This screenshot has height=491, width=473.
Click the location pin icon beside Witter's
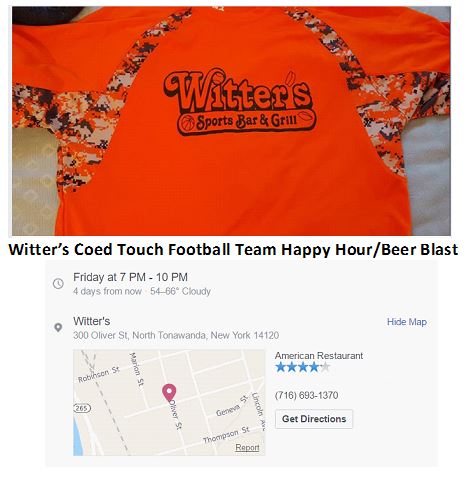[x=58, y=328]
